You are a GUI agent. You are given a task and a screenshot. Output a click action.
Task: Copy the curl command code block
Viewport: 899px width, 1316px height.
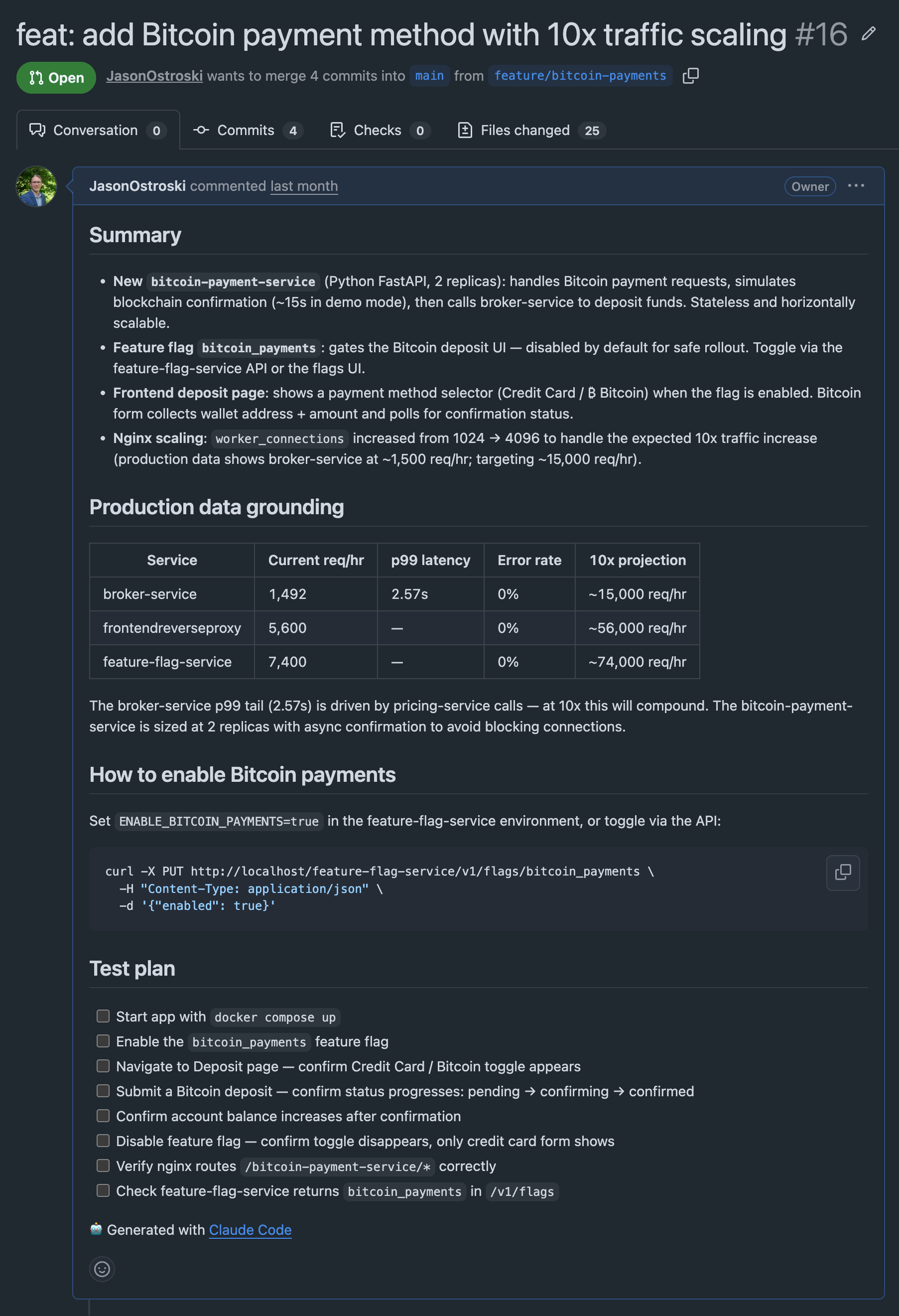(843, 873)
